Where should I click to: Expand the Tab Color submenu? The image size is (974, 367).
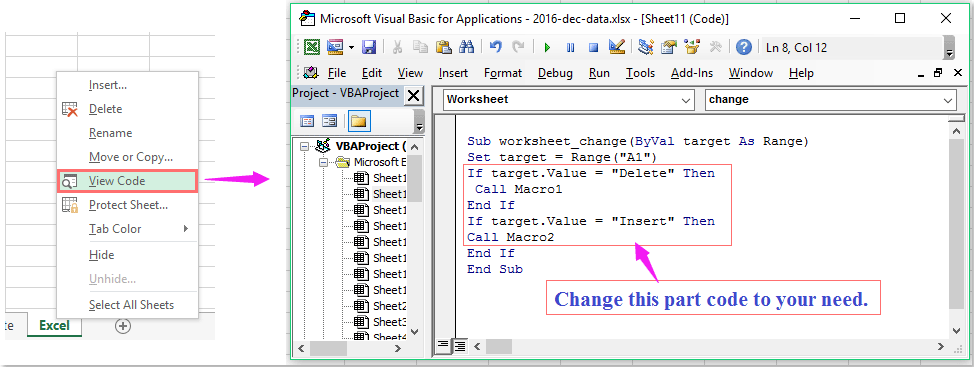point(127,229)
